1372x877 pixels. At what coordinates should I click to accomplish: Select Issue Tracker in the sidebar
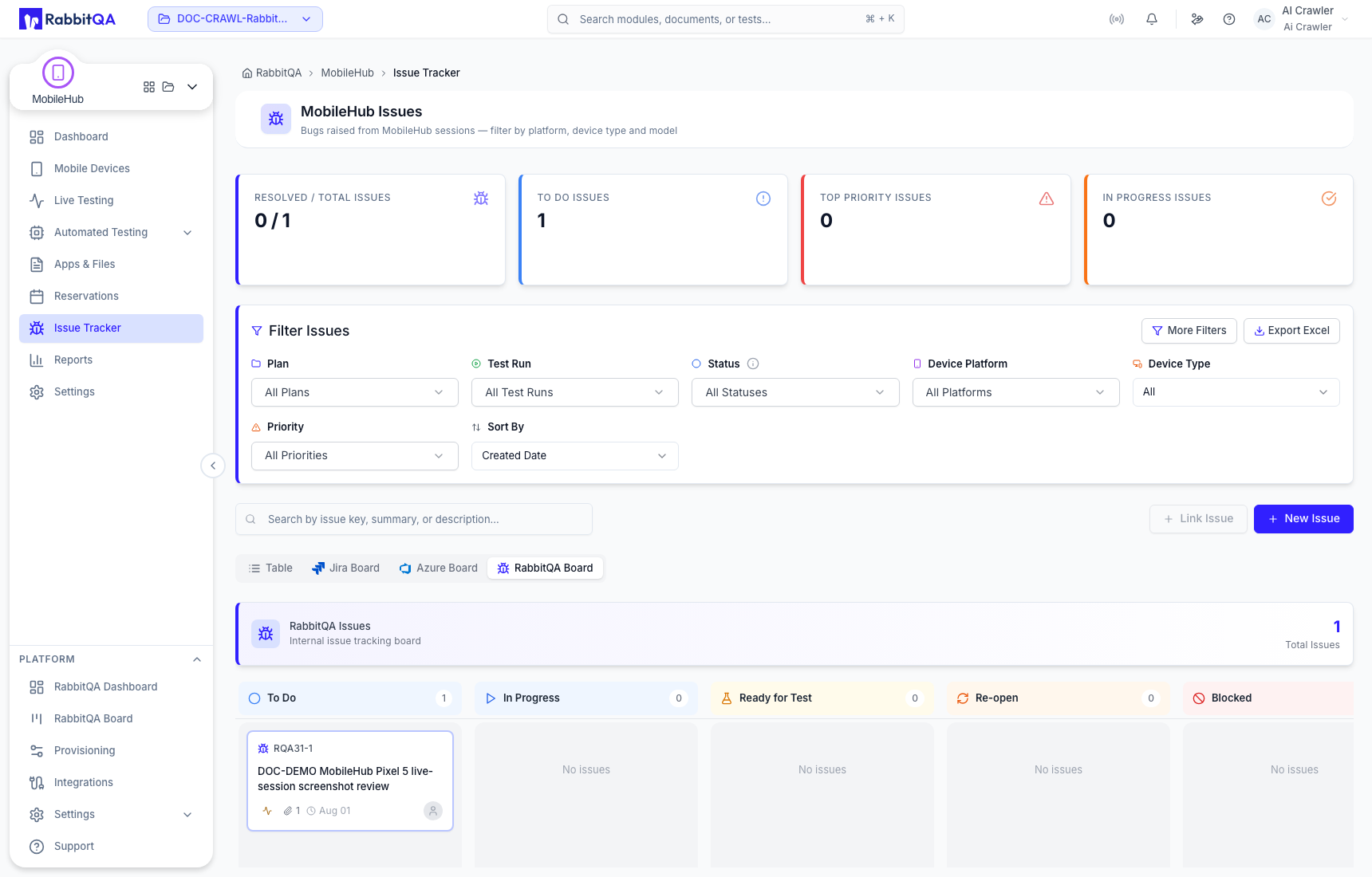coord(111,328)
